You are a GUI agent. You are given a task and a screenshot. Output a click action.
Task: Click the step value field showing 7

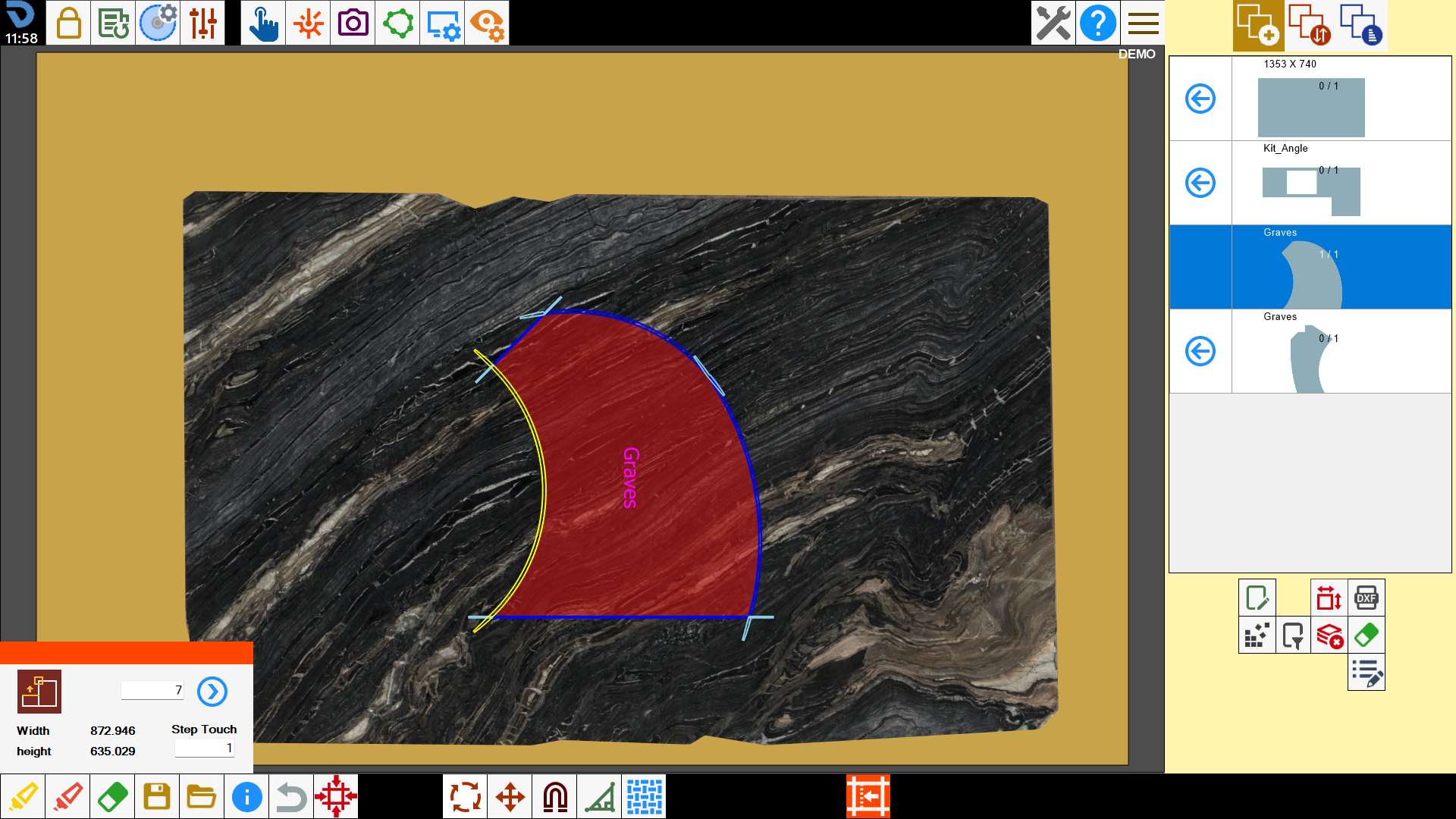(152, 690)
